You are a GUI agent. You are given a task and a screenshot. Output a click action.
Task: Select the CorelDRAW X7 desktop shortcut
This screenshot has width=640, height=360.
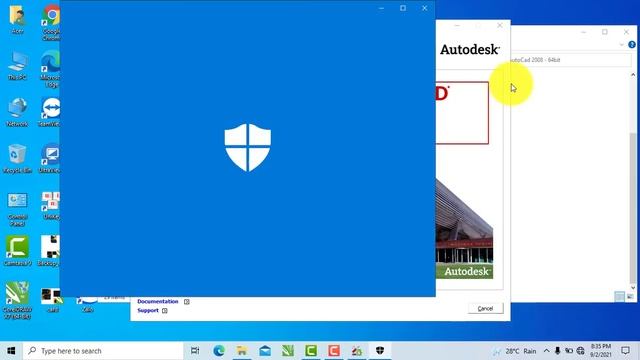click(17, 300)
